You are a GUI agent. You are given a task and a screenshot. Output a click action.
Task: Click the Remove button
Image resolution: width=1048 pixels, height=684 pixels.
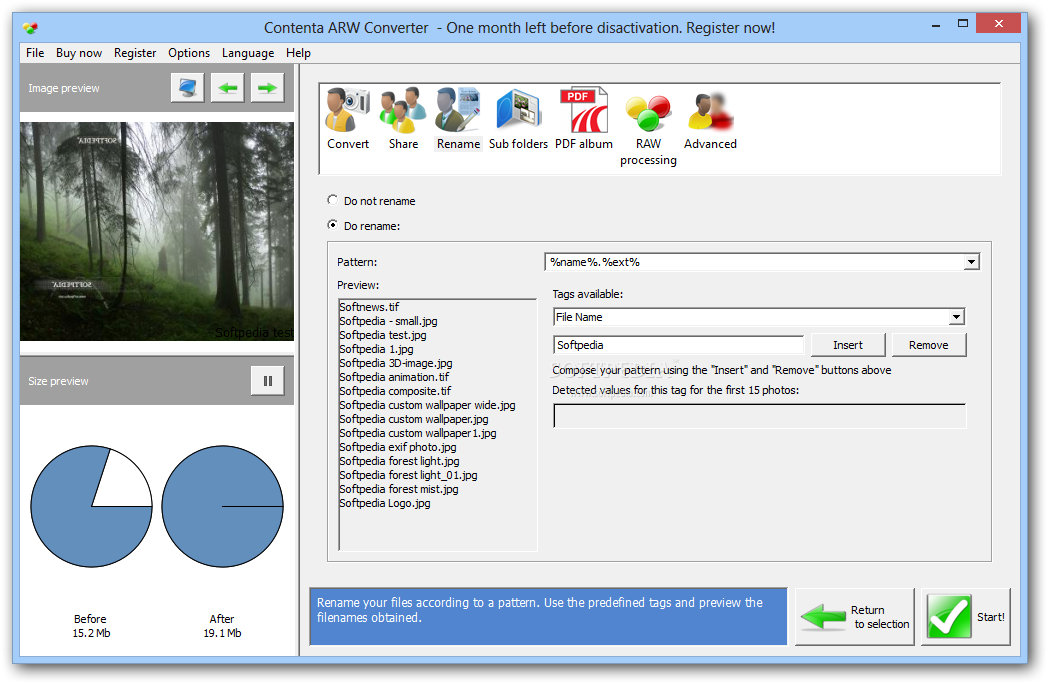tap(928, 345)
